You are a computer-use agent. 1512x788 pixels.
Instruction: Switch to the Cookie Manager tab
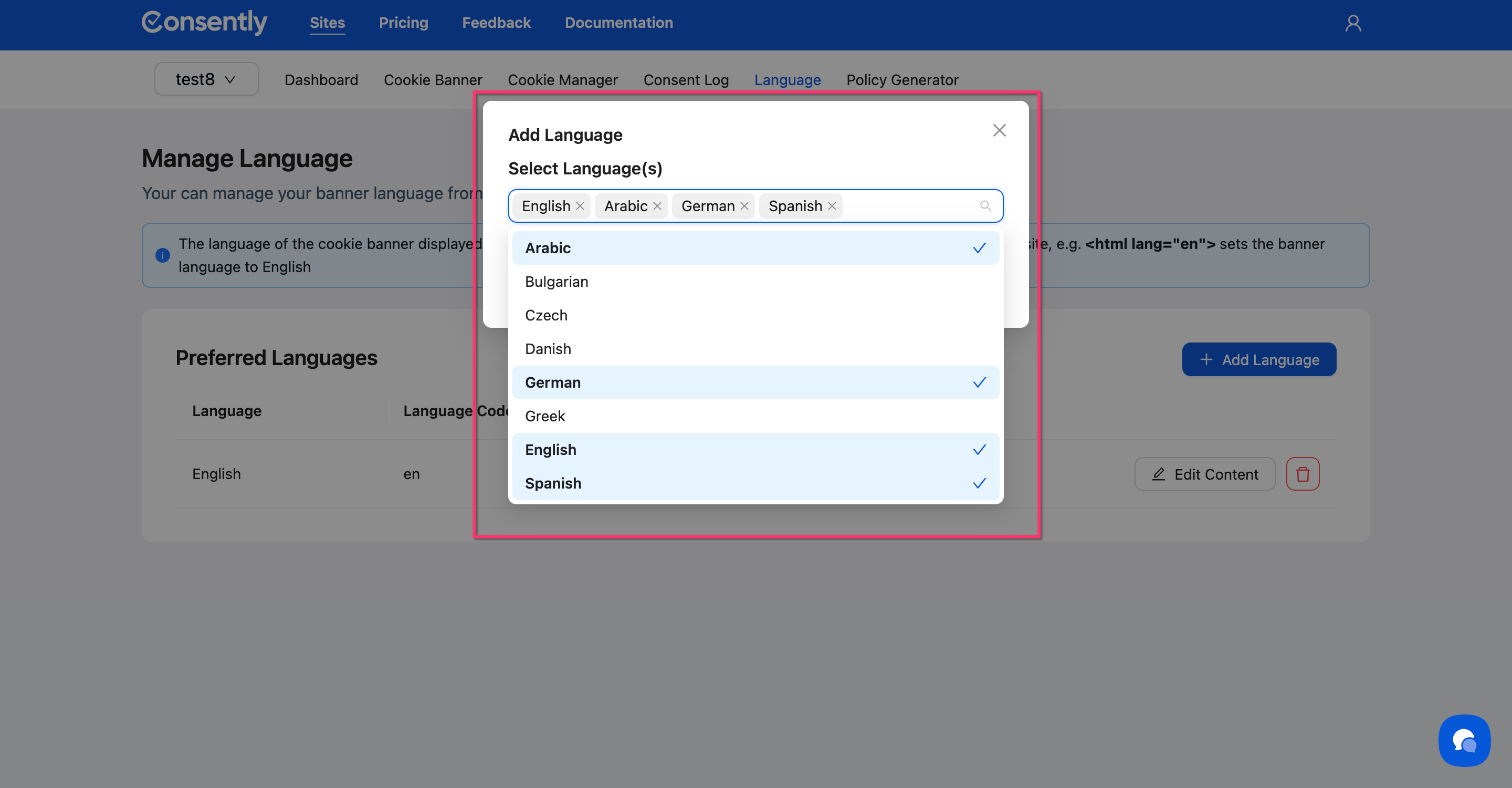[x=562, y=80]
